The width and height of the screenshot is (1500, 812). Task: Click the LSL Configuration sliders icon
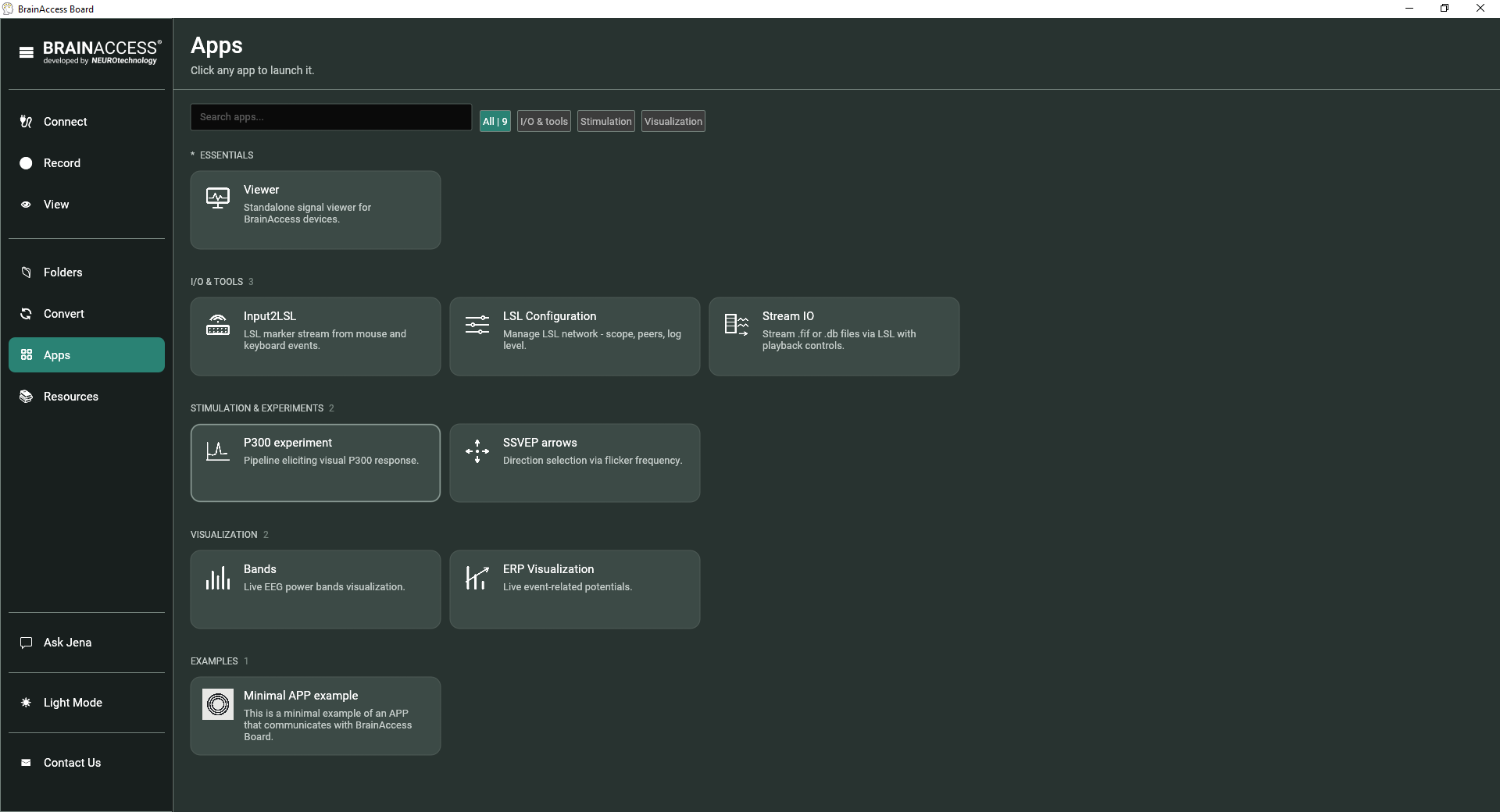[x=477, y=325]
